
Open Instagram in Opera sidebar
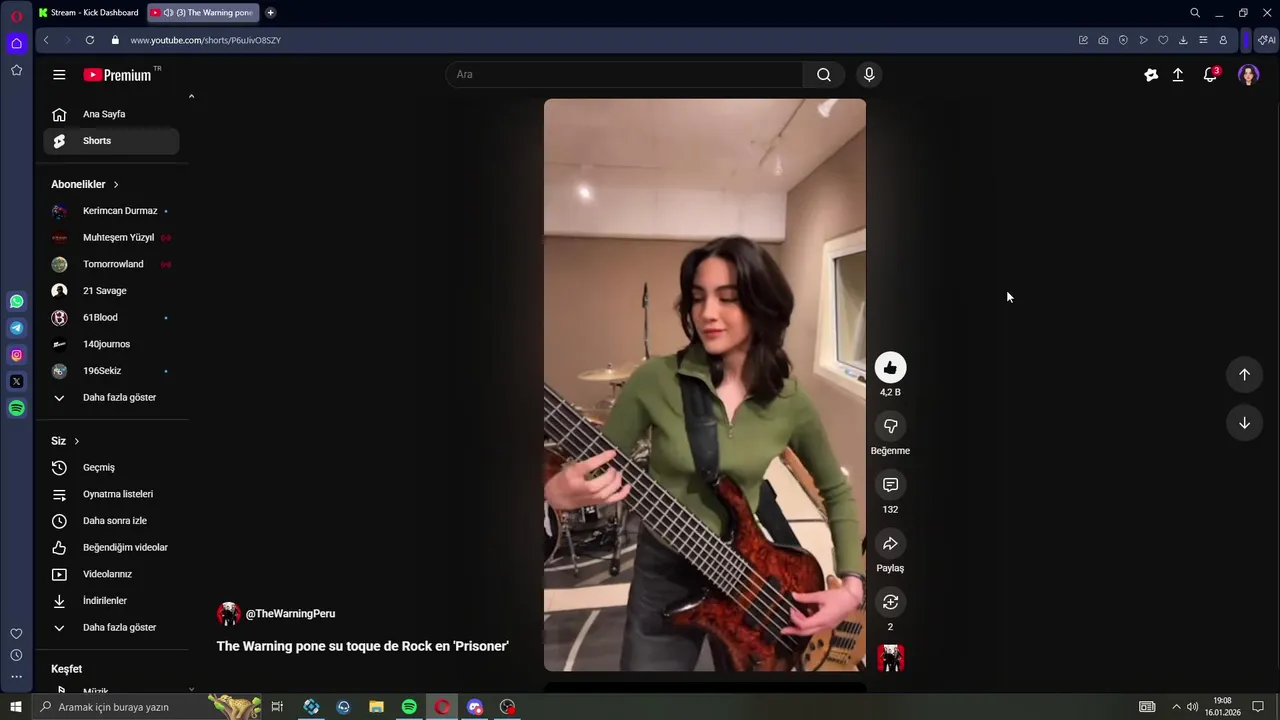(x=17, y=355)
